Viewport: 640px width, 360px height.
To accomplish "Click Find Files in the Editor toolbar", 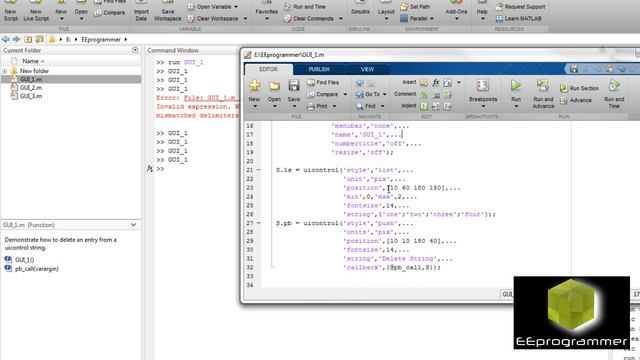I will [x=323, y=82].
